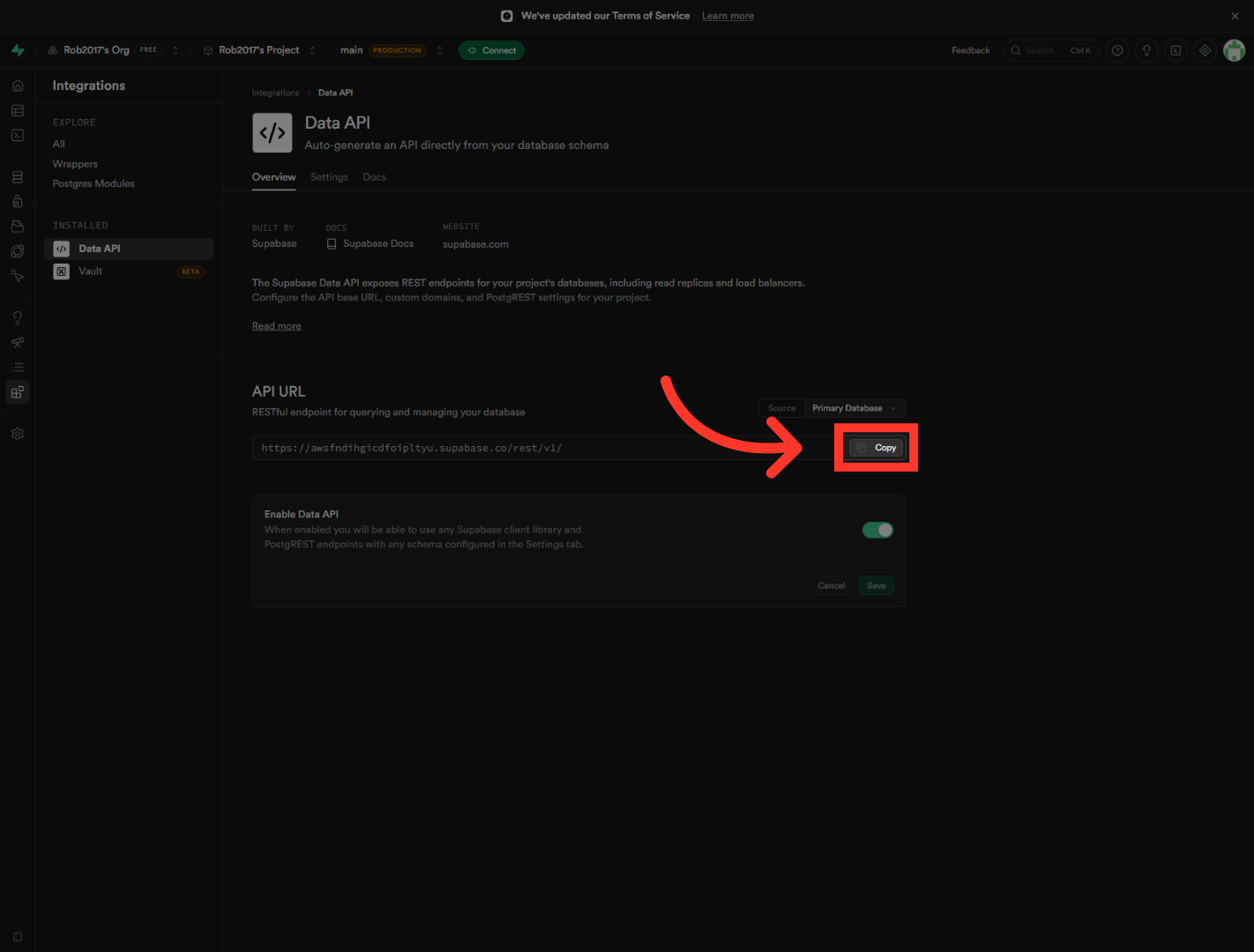This screenshot has height=952, width=1254.
Task: Open the Supabase Docs link
Action: pyautogui.click(x=369, y=244)
